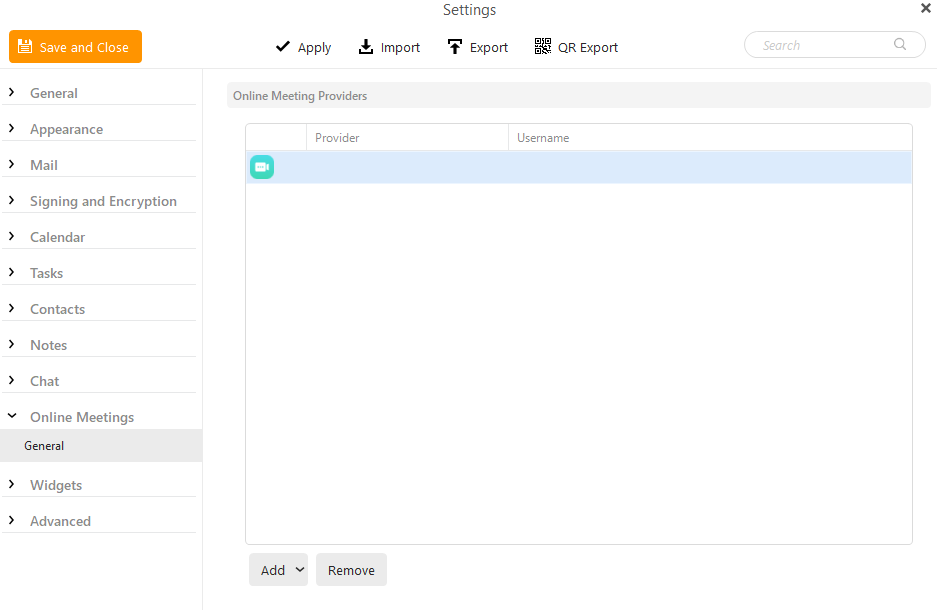937x610 pixels.
Task: Expand the Appearance section
Action: point(66,129)
